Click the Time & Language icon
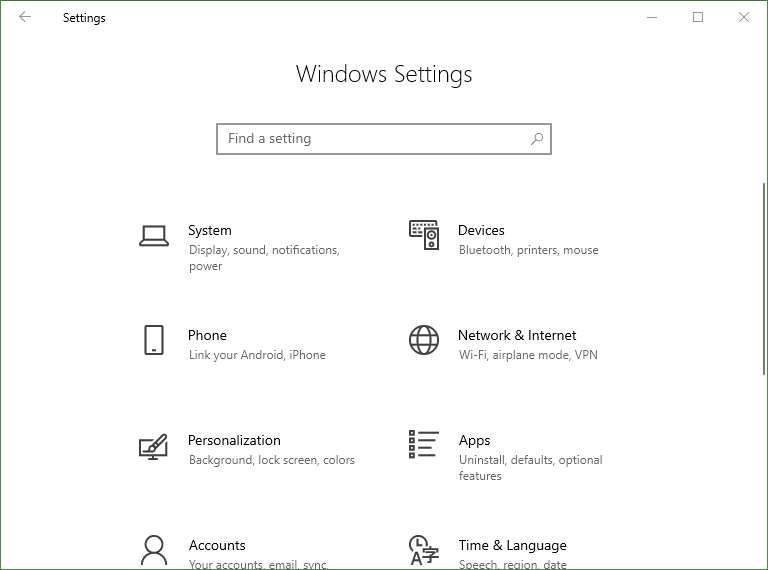The height and width of the screenshot is (570, 768). pyautogui.click(x=424, y=550)
